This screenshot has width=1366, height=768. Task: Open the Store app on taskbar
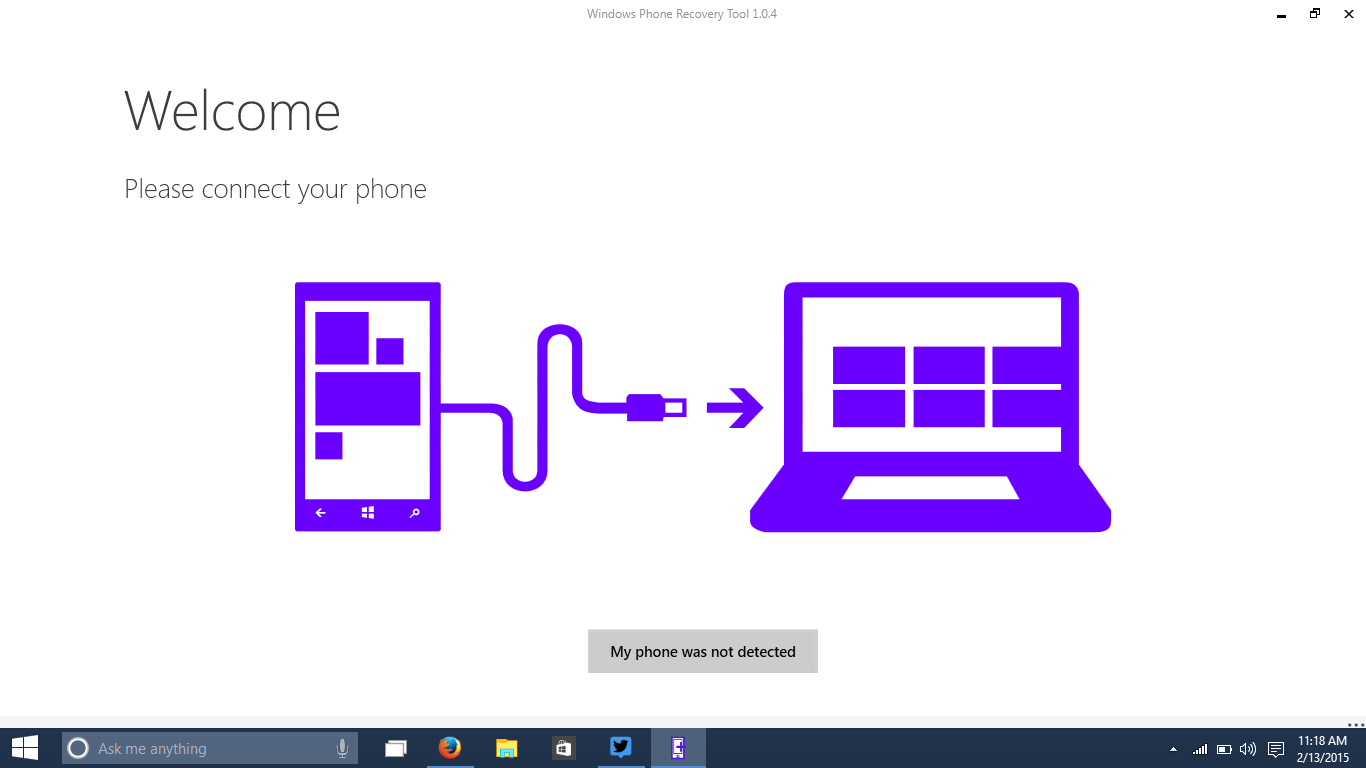click(563, 748)
